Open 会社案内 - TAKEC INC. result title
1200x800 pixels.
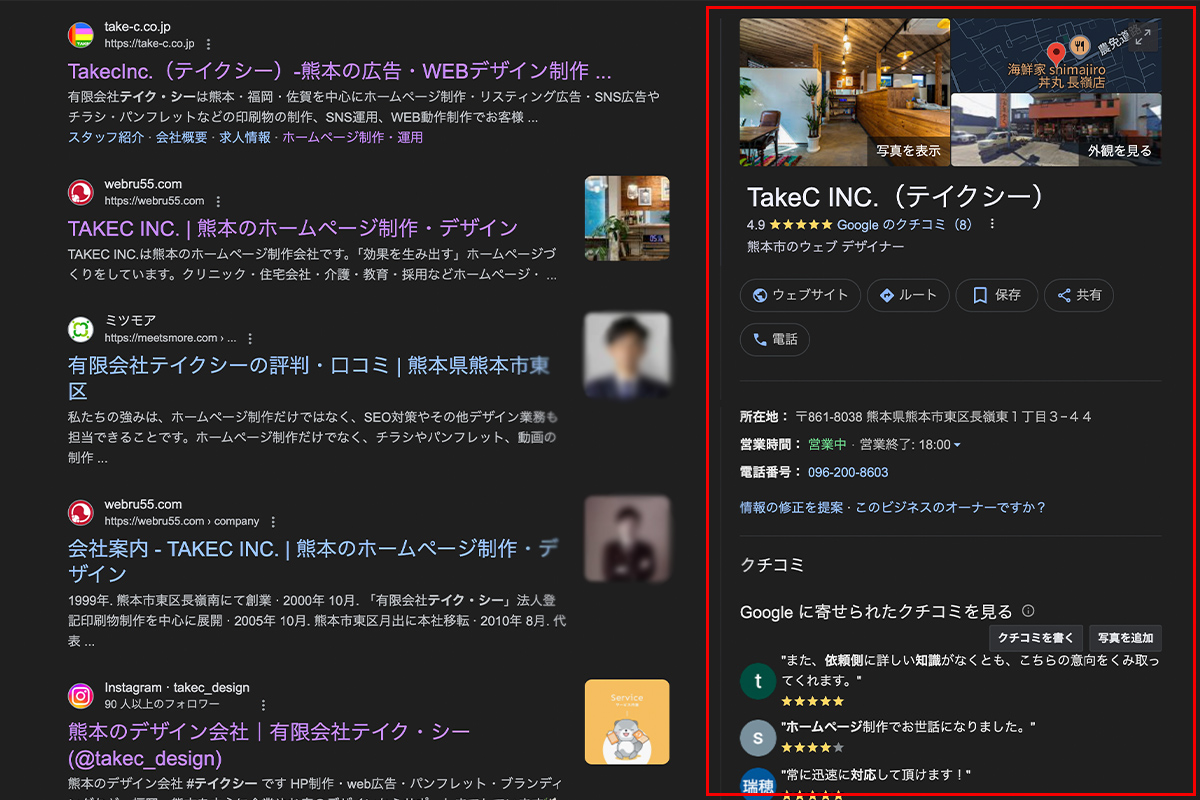[313, 561]
